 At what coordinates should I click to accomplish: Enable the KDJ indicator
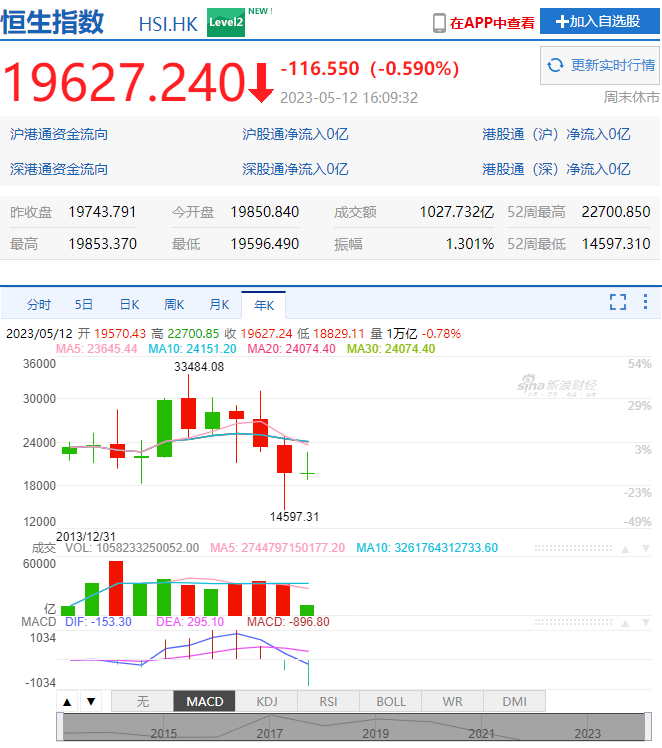(x=266, y=701)
